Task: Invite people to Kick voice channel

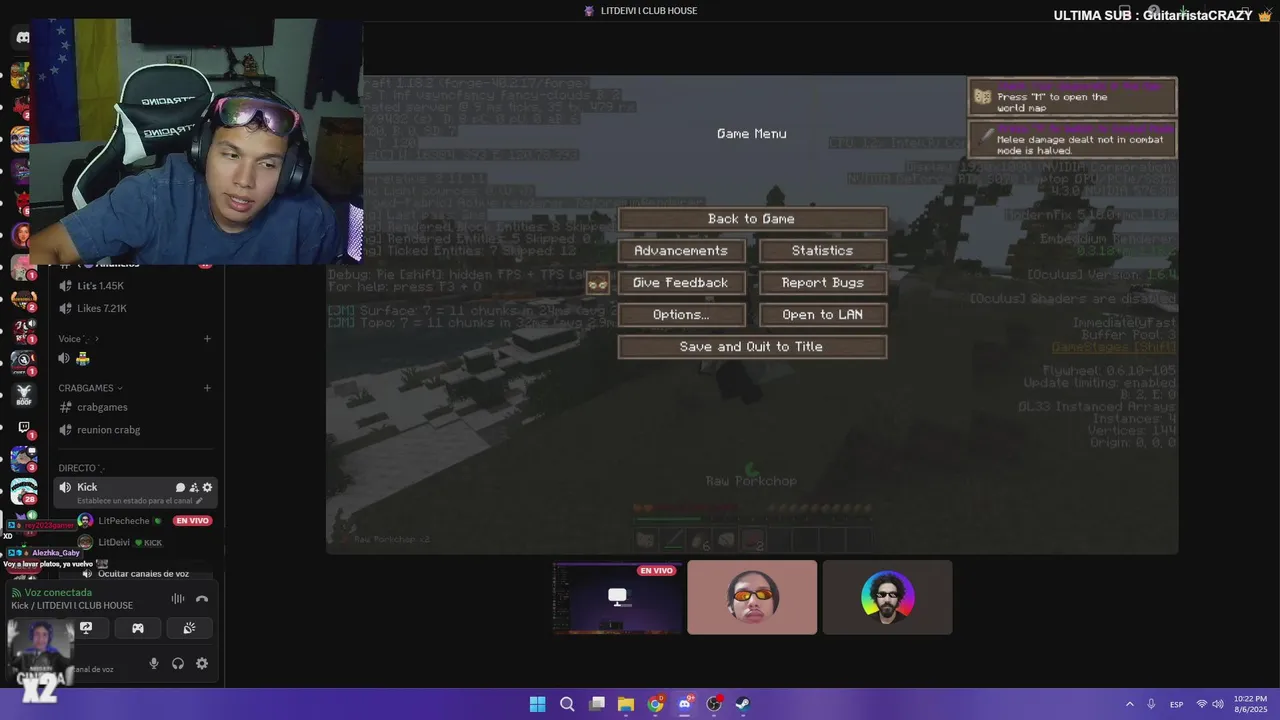Action: pyautogui.click(x=194, y=487)
